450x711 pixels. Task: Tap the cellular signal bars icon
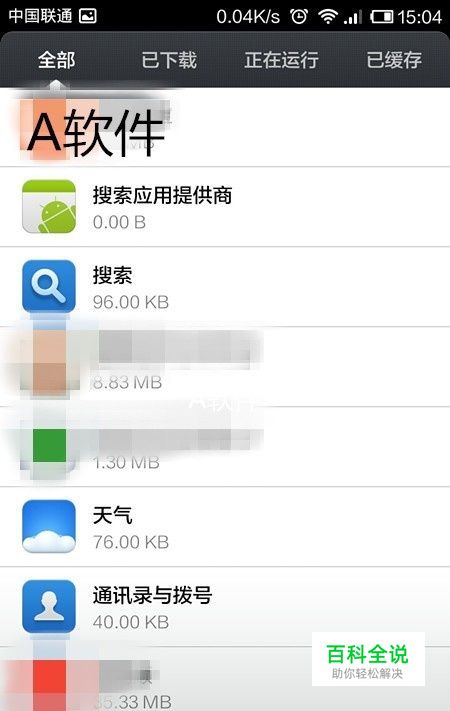(353, 17)
